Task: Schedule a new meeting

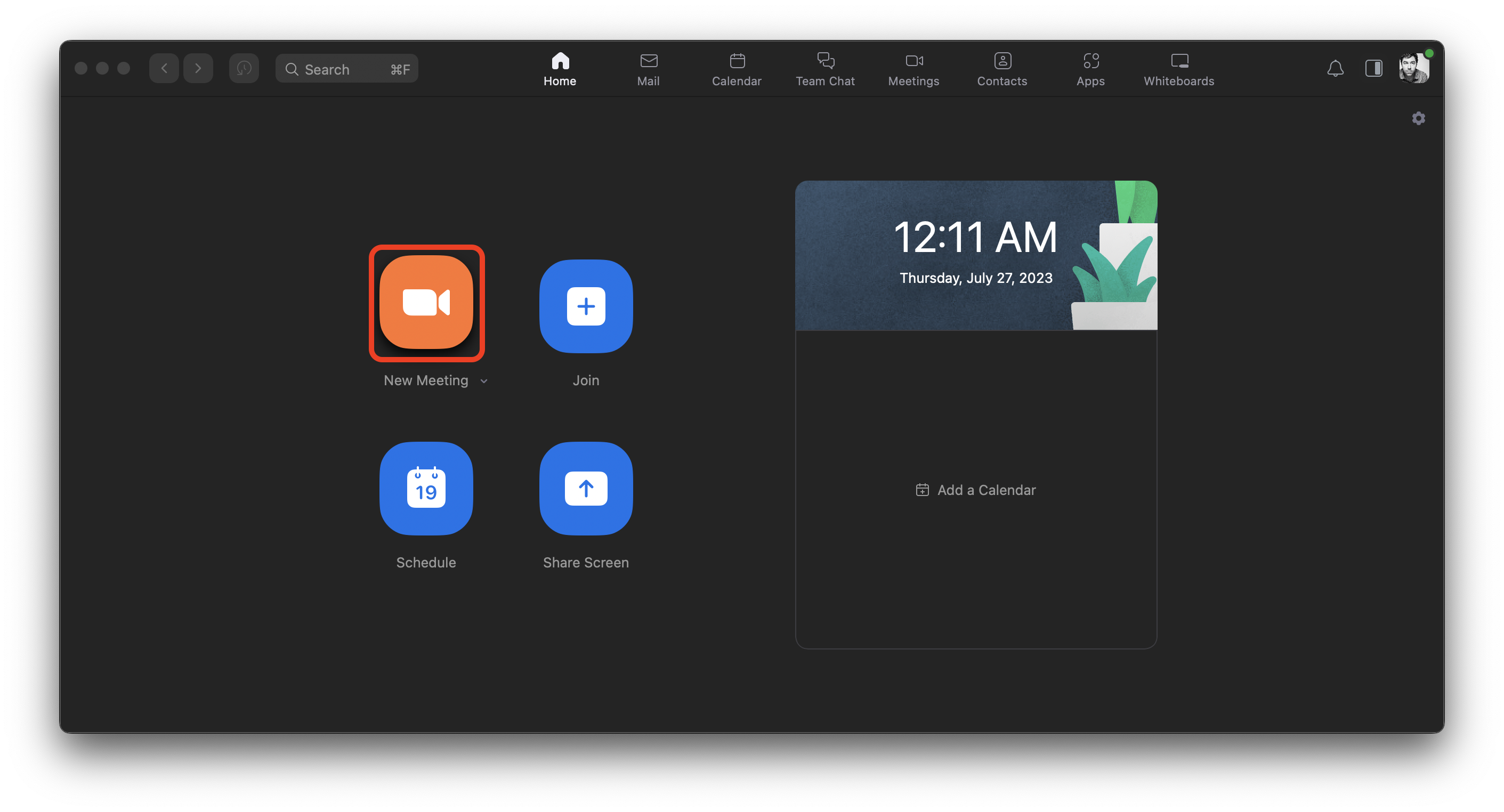Action: pyautogui.click(x=426, y=489)
